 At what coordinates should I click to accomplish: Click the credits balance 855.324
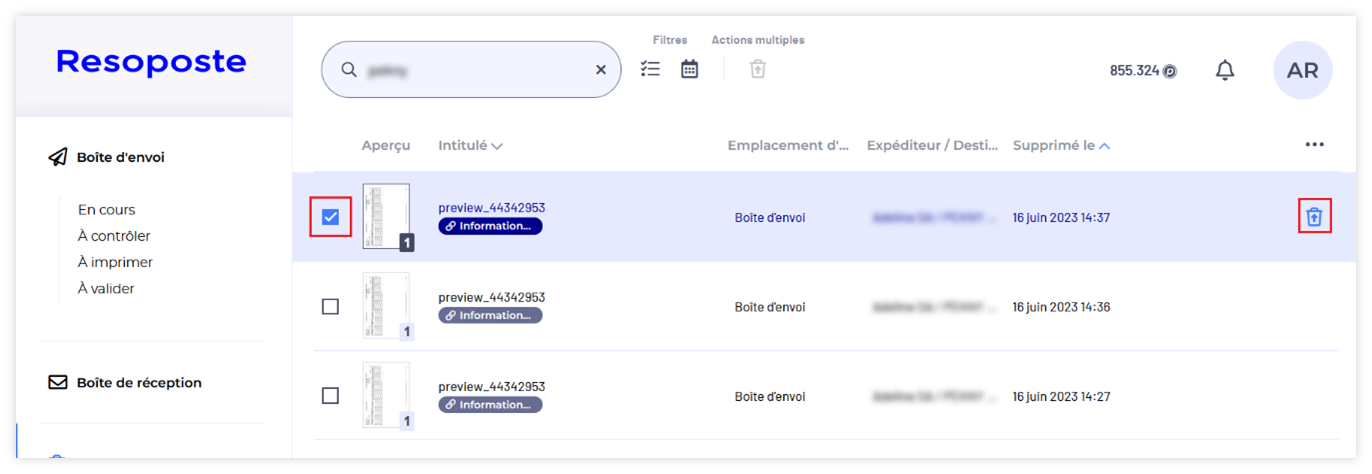point(1142,71)
